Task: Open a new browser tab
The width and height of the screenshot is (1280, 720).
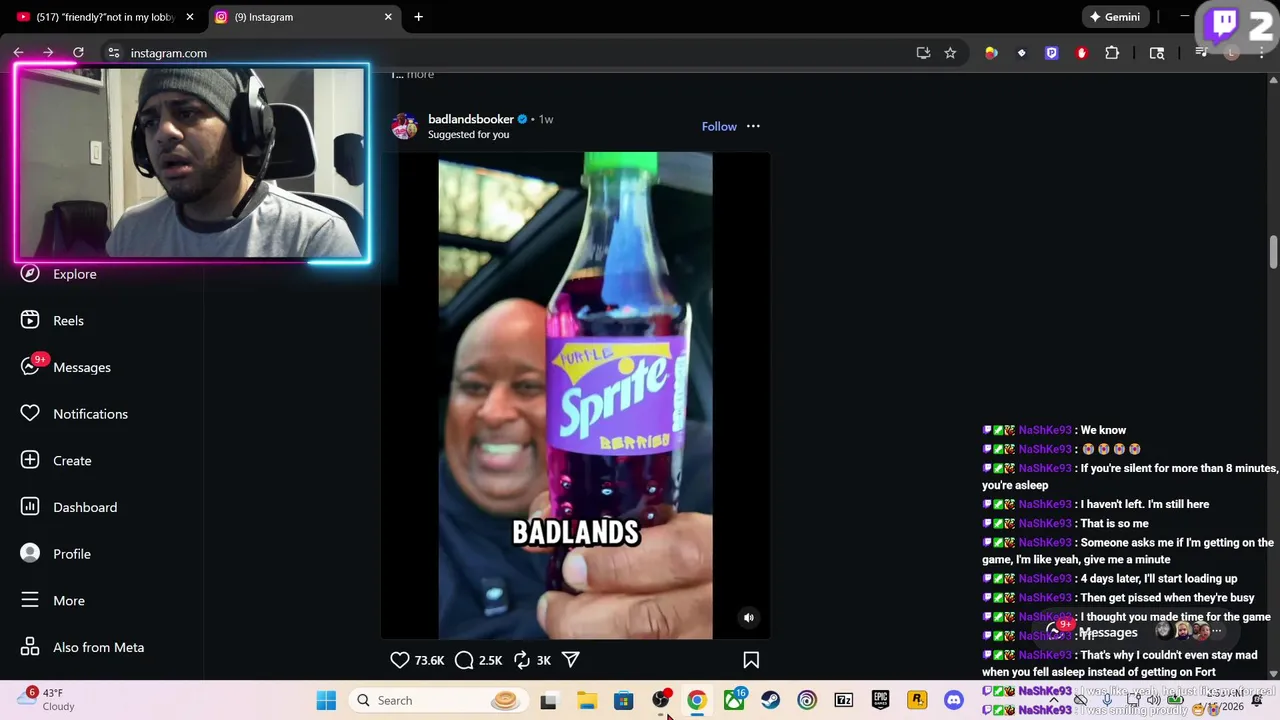Action: pos(418,17)
